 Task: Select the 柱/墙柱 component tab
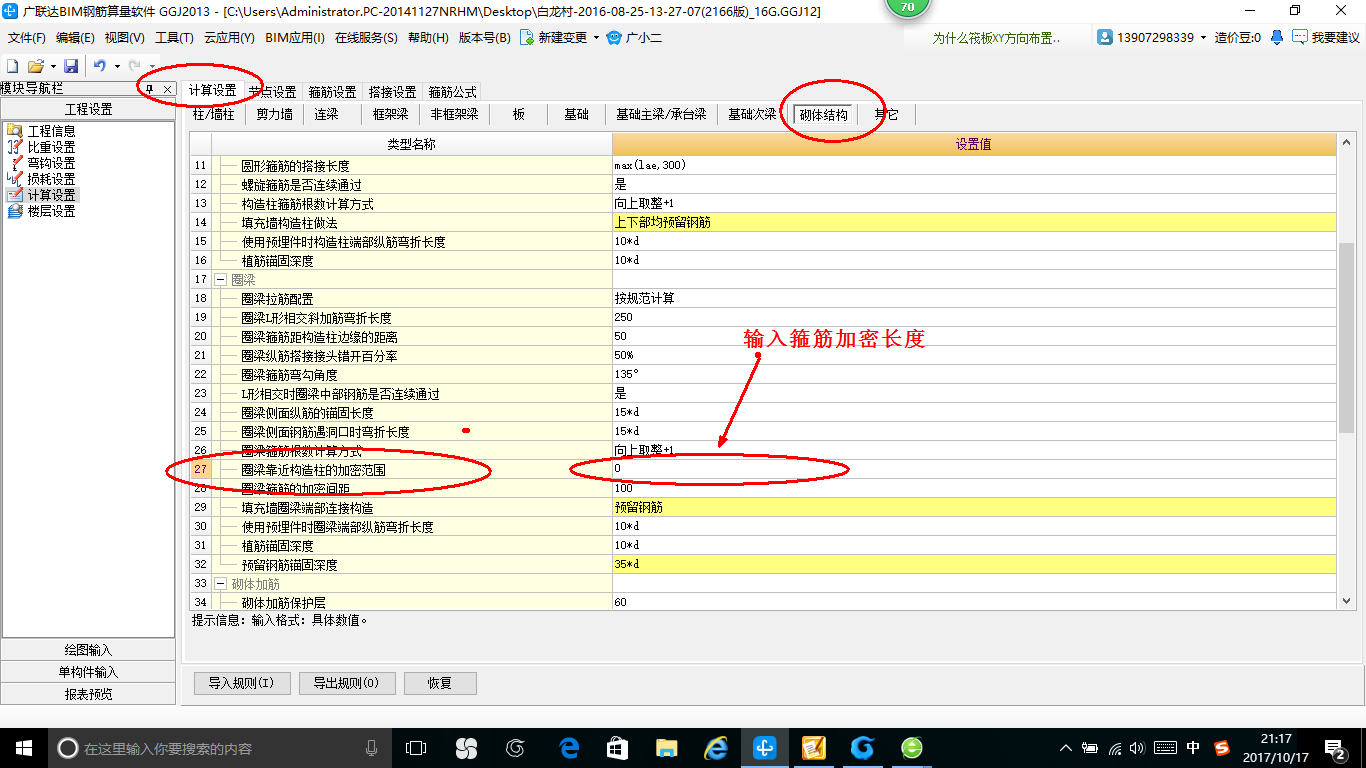pyautogui.click(x=213, y=115)
